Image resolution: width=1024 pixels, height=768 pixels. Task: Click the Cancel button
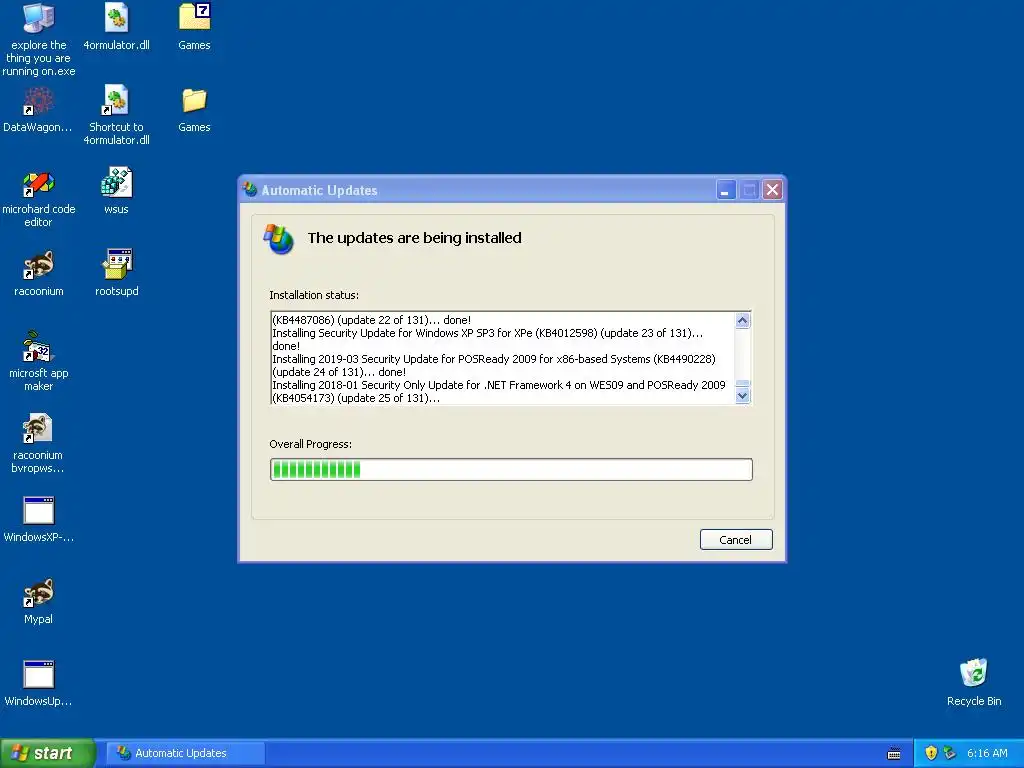click(x=736, y=539)
